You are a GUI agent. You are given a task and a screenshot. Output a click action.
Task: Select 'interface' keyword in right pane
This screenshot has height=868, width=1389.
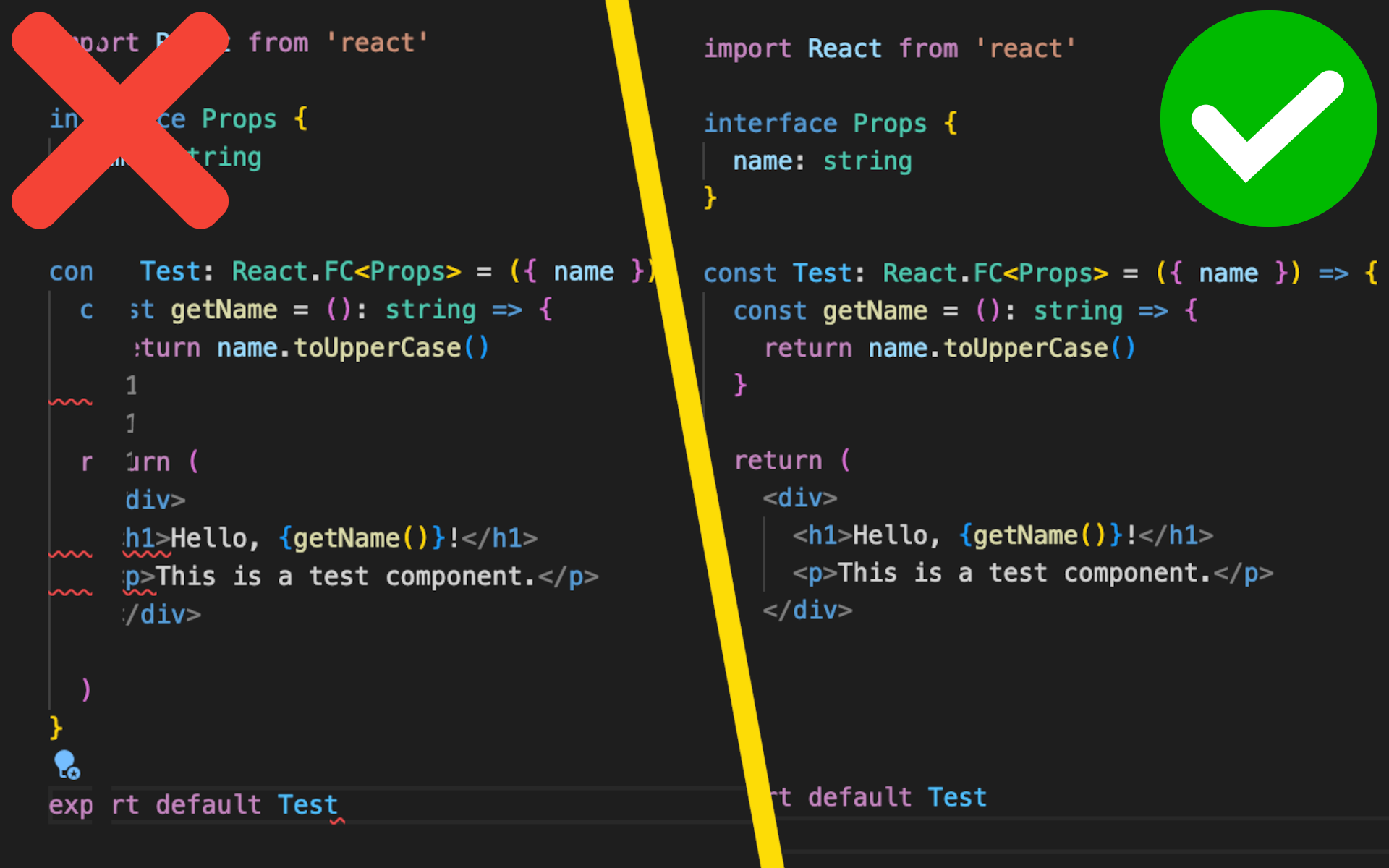[x=770, y=124]
